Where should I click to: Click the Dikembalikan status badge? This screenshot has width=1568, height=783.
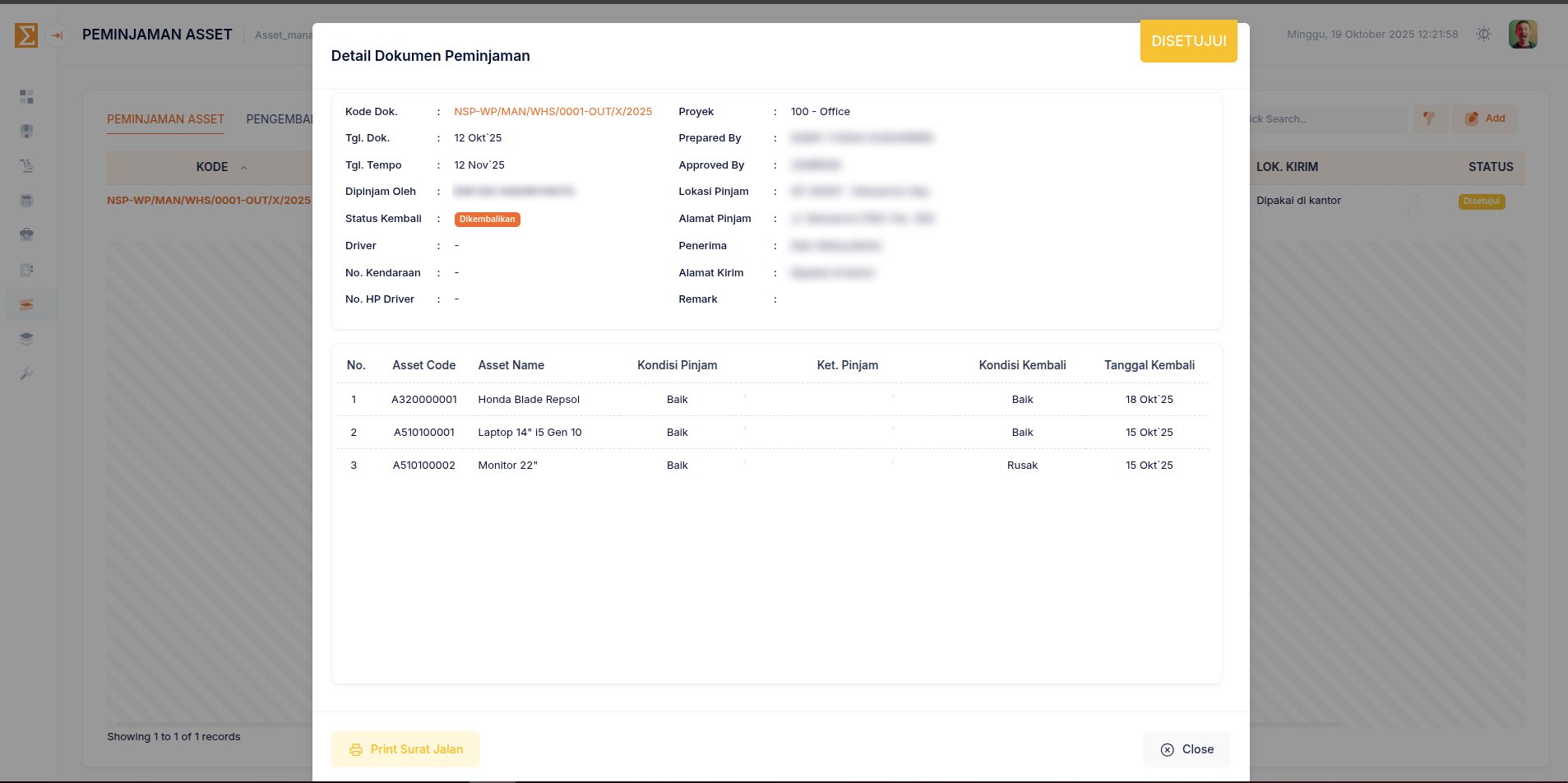click(487, 220)
